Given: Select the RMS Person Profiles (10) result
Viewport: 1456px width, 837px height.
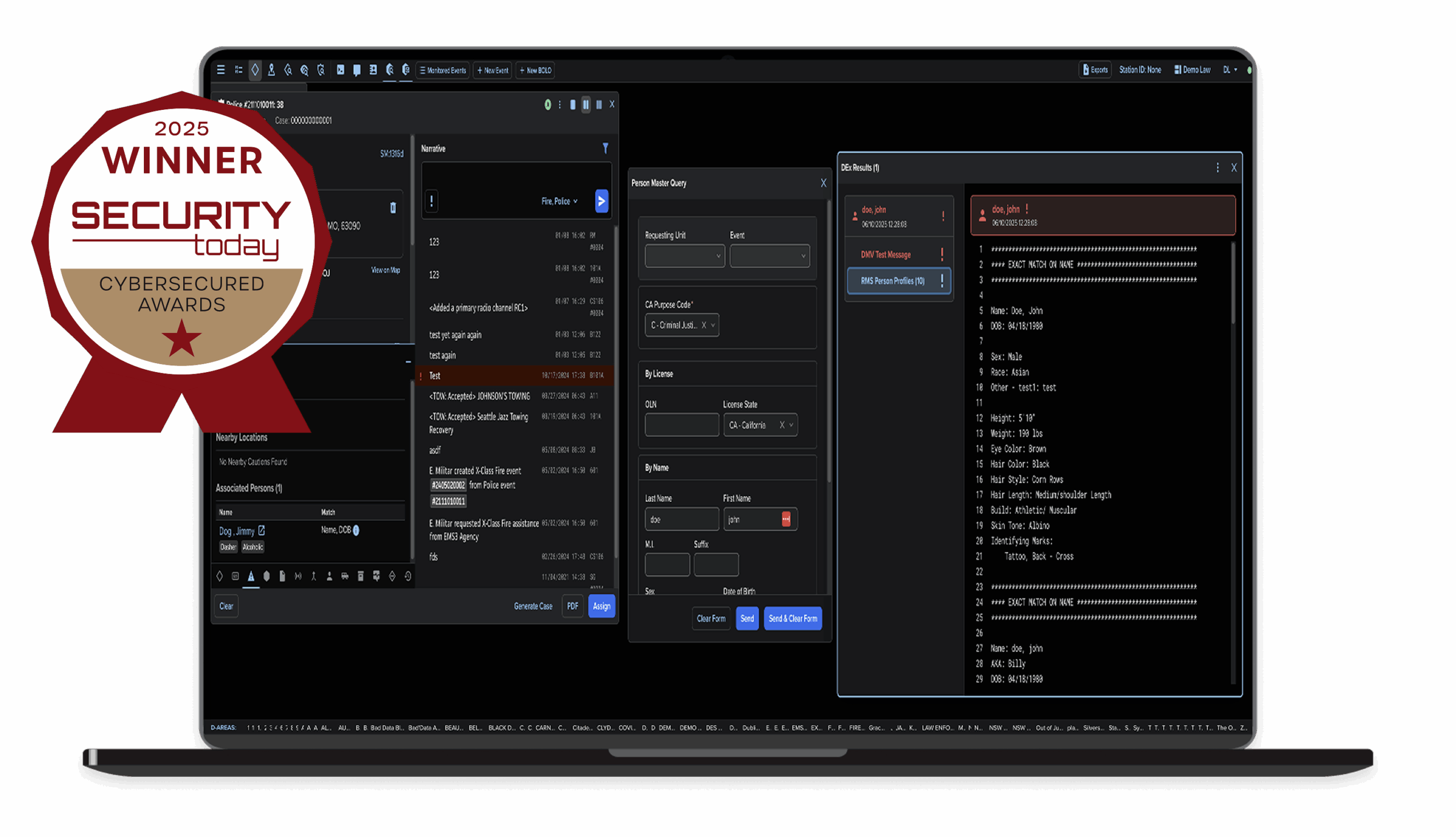Looking at the screenshot, I should click(899, 281).
